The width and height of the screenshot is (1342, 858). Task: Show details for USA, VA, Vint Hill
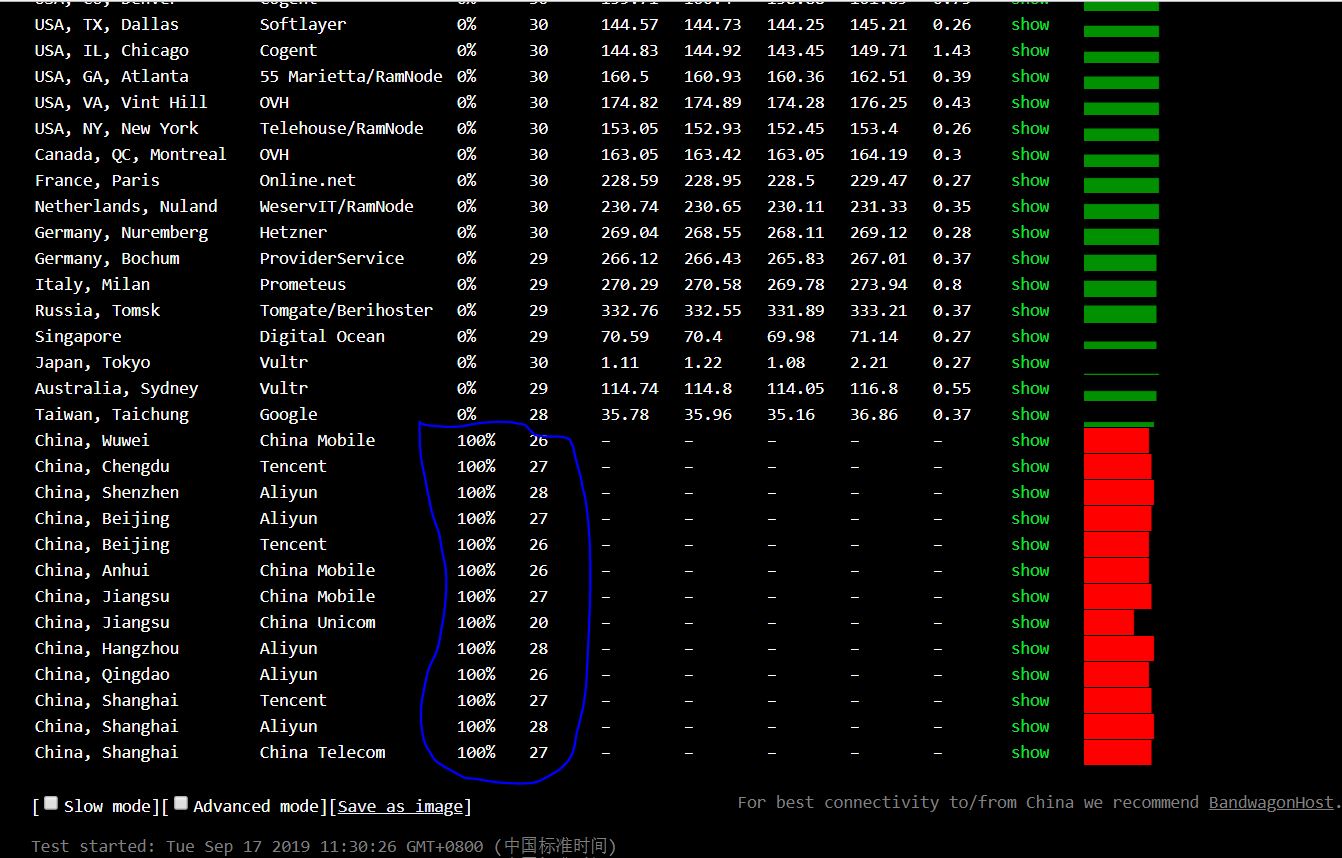pyautogui.click(x=1030, y=102)
